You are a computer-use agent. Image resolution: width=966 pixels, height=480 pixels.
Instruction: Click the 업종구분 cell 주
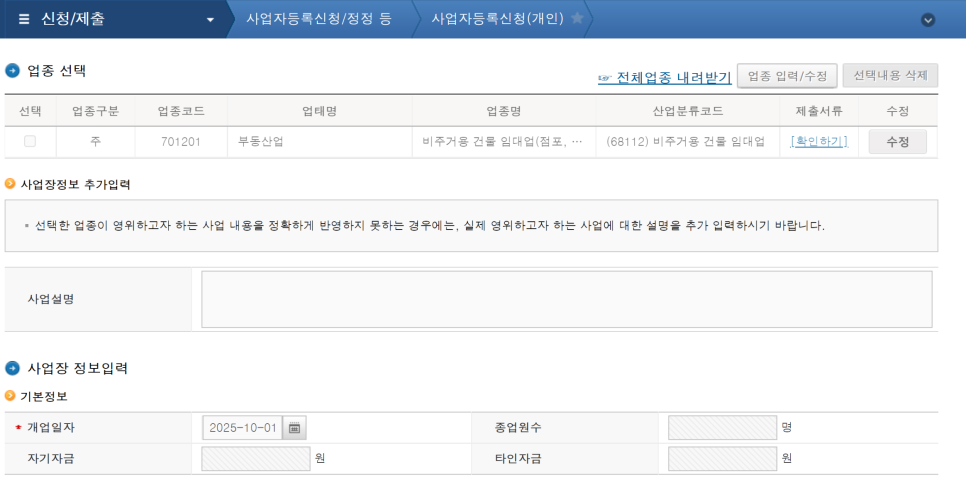95,142
